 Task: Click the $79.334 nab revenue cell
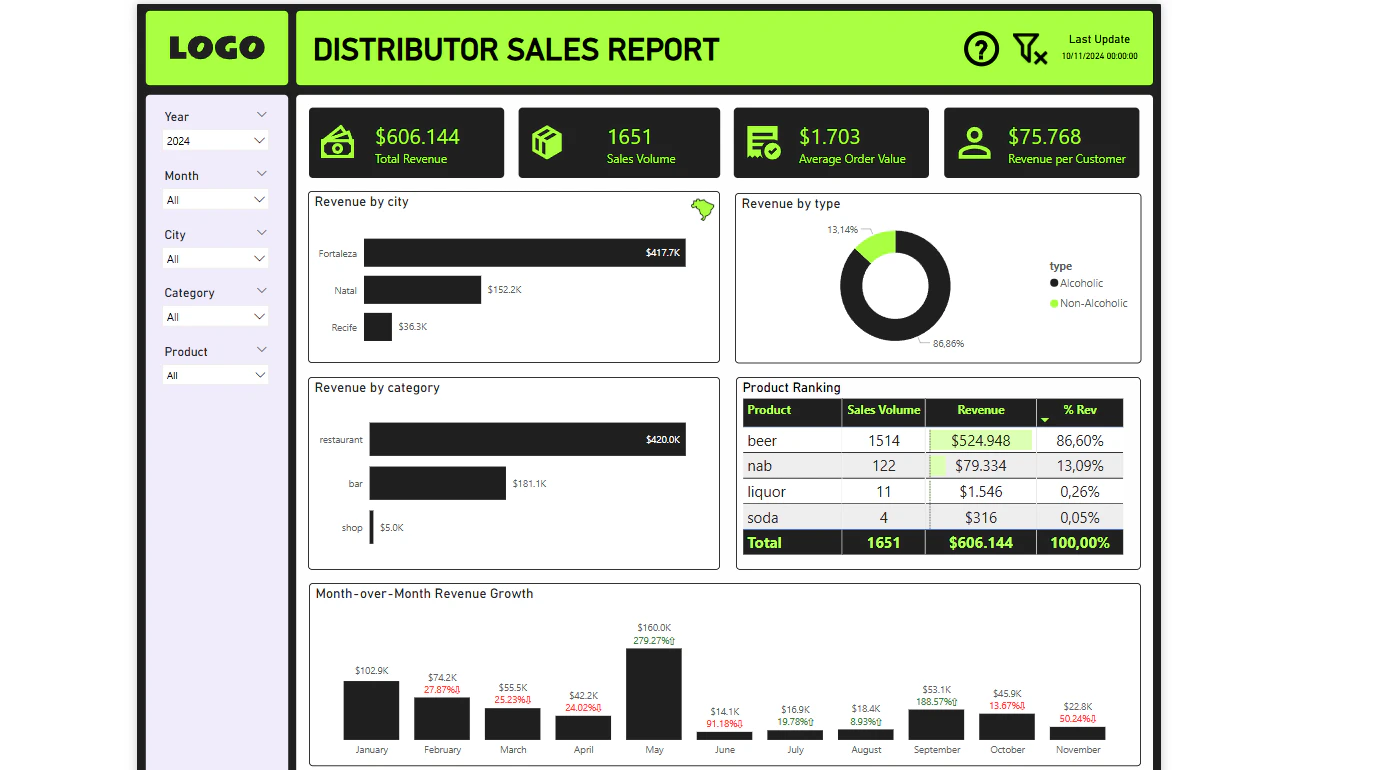(981, 466)
